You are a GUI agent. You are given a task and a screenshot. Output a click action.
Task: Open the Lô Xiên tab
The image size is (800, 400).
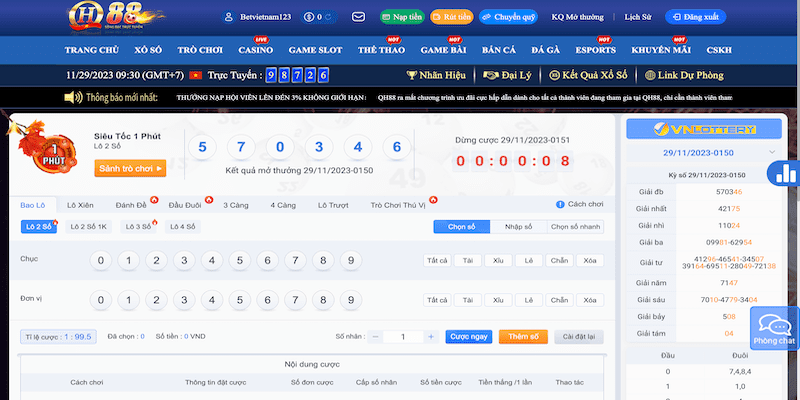pos(79,204)
